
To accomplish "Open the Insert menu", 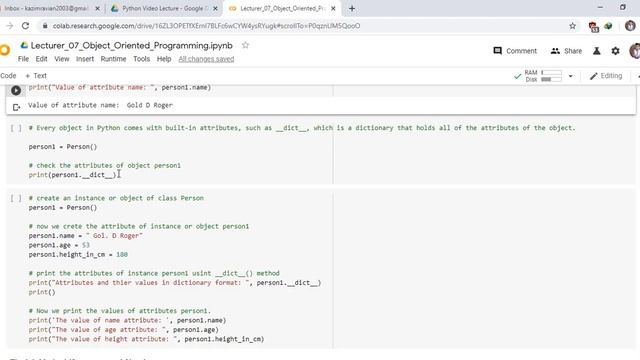I will click(85, 59).
